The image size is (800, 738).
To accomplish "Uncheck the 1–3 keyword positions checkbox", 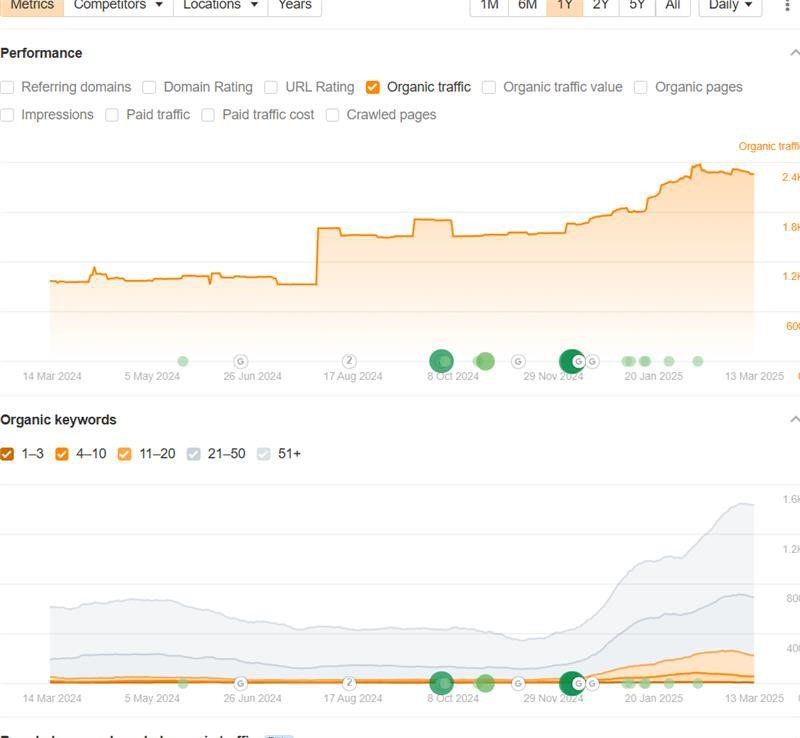I will (x=7, y=454).
